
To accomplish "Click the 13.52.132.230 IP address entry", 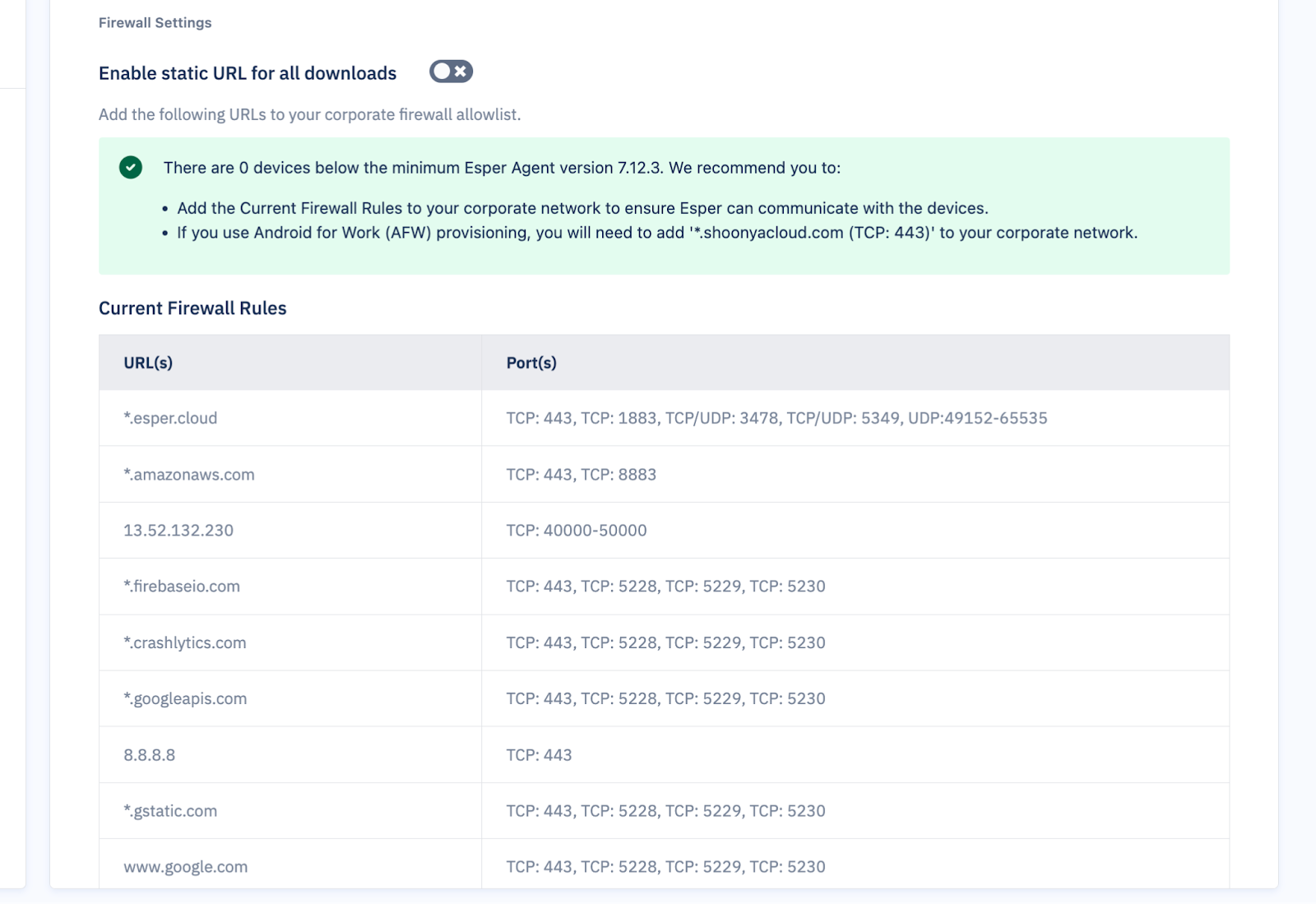I will [x=178, y=531].
